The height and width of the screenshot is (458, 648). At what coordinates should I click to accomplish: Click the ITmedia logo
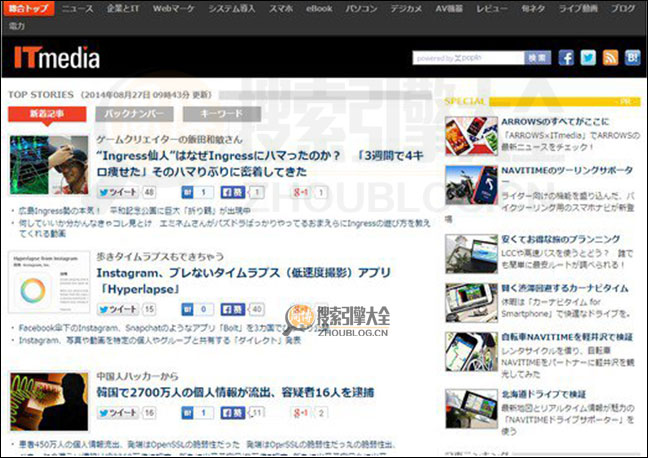click(x=57, y=57)
